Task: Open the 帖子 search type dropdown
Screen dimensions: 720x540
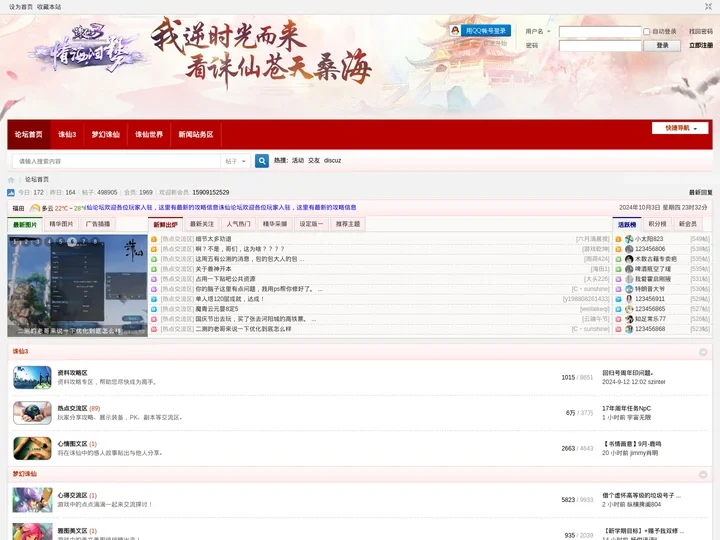Action: click(x=236, y=161)
